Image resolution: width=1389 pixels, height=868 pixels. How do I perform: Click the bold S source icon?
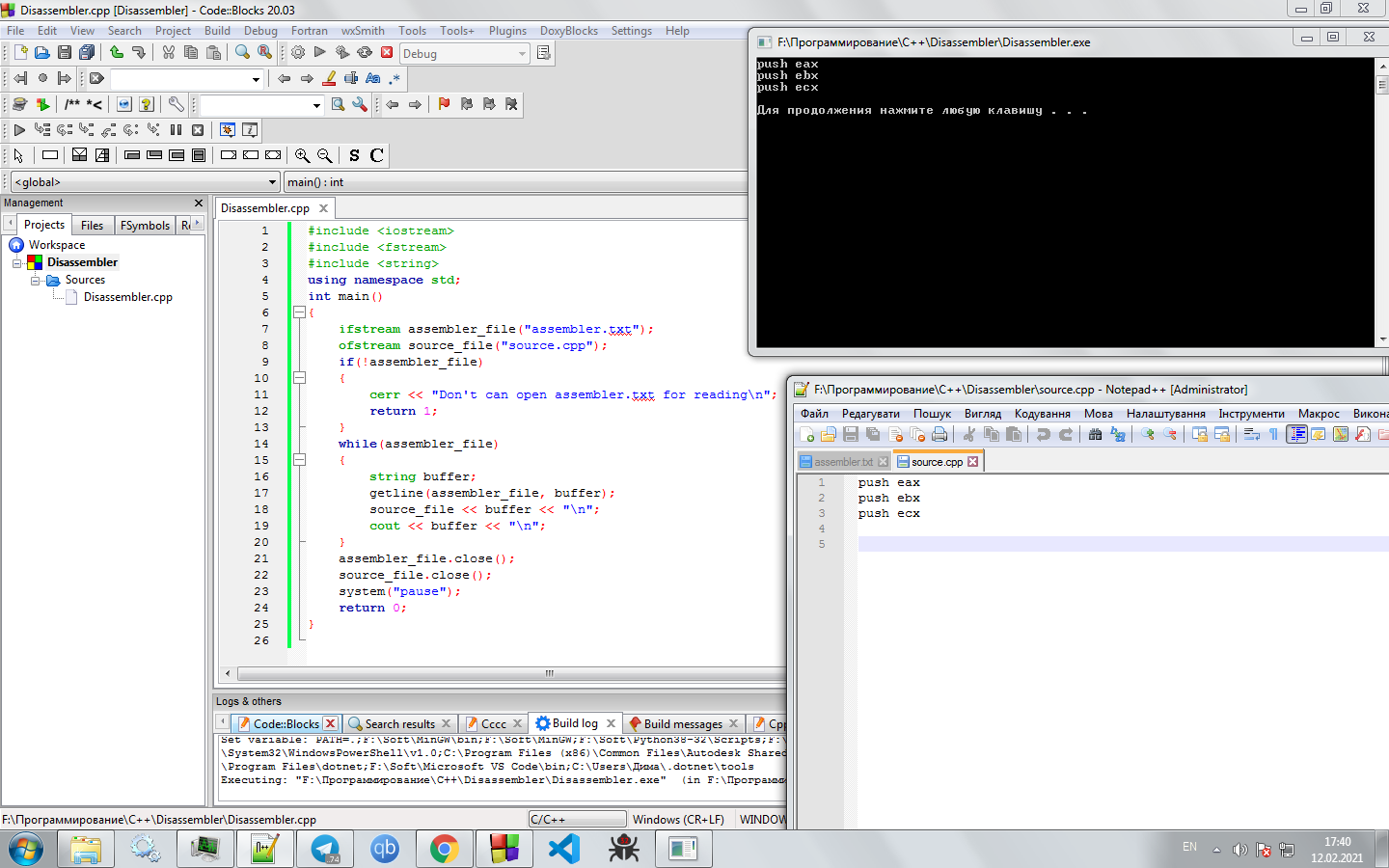coord(354,155)
